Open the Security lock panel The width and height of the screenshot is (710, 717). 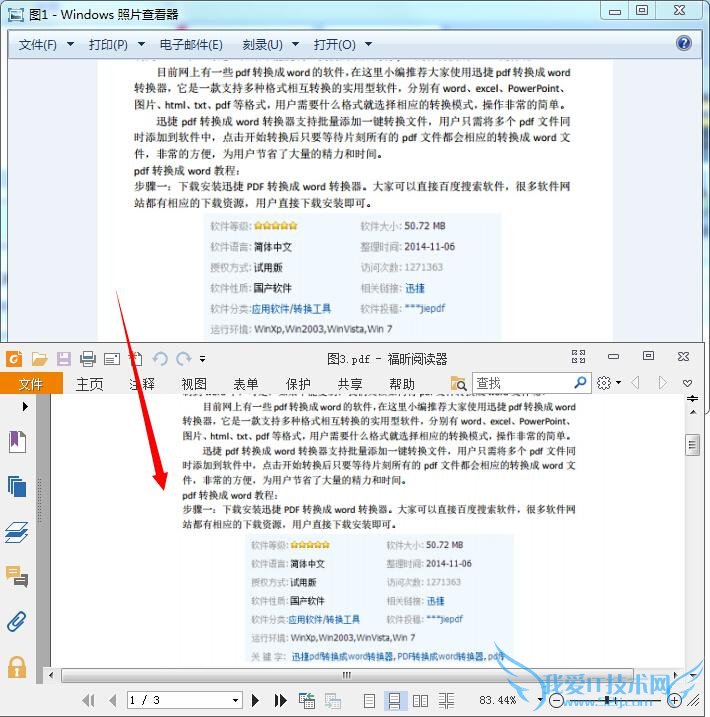pyautogui.click(x=17, y=667)
